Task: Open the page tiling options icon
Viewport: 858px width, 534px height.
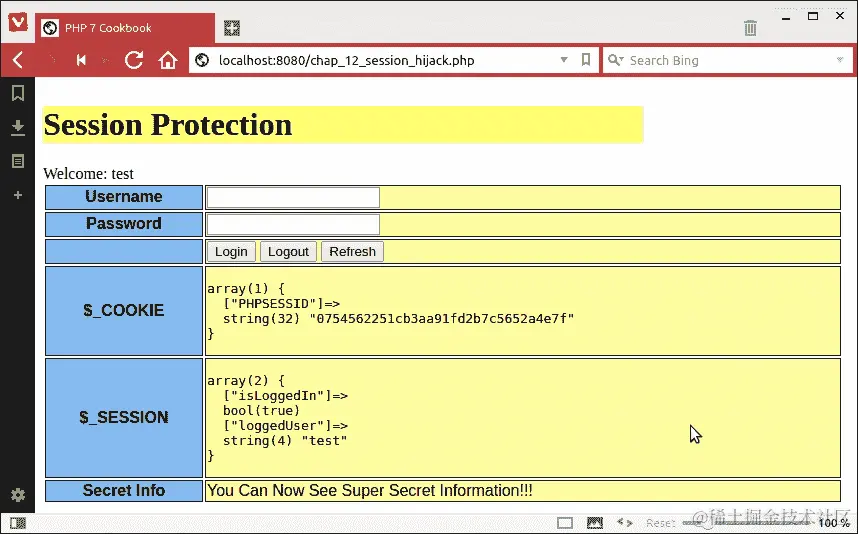Action: coord(565,523)
